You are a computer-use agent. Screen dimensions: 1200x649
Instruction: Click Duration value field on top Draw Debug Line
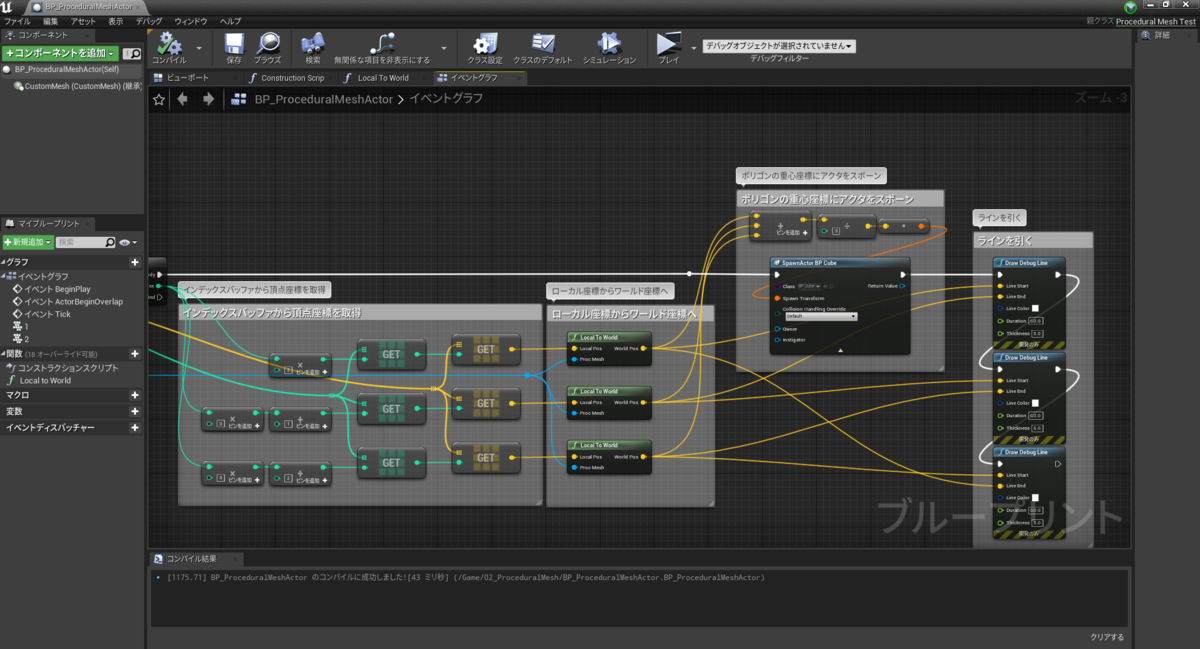click(x=1036, y=321)
